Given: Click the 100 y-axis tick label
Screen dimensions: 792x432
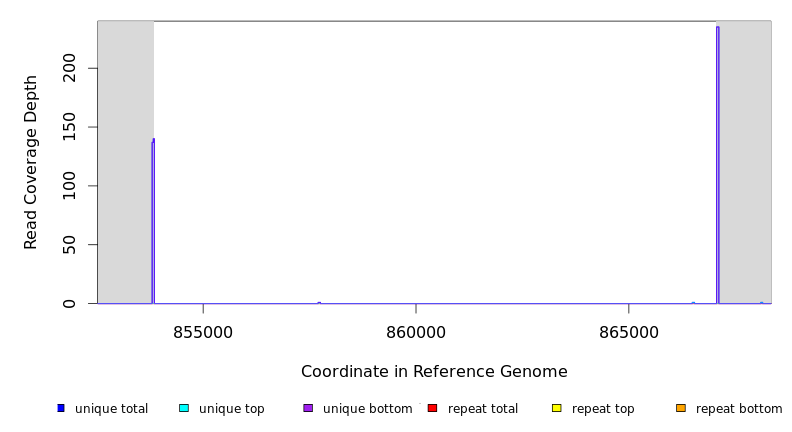Looking at the screenshot, I should [69, 186].
